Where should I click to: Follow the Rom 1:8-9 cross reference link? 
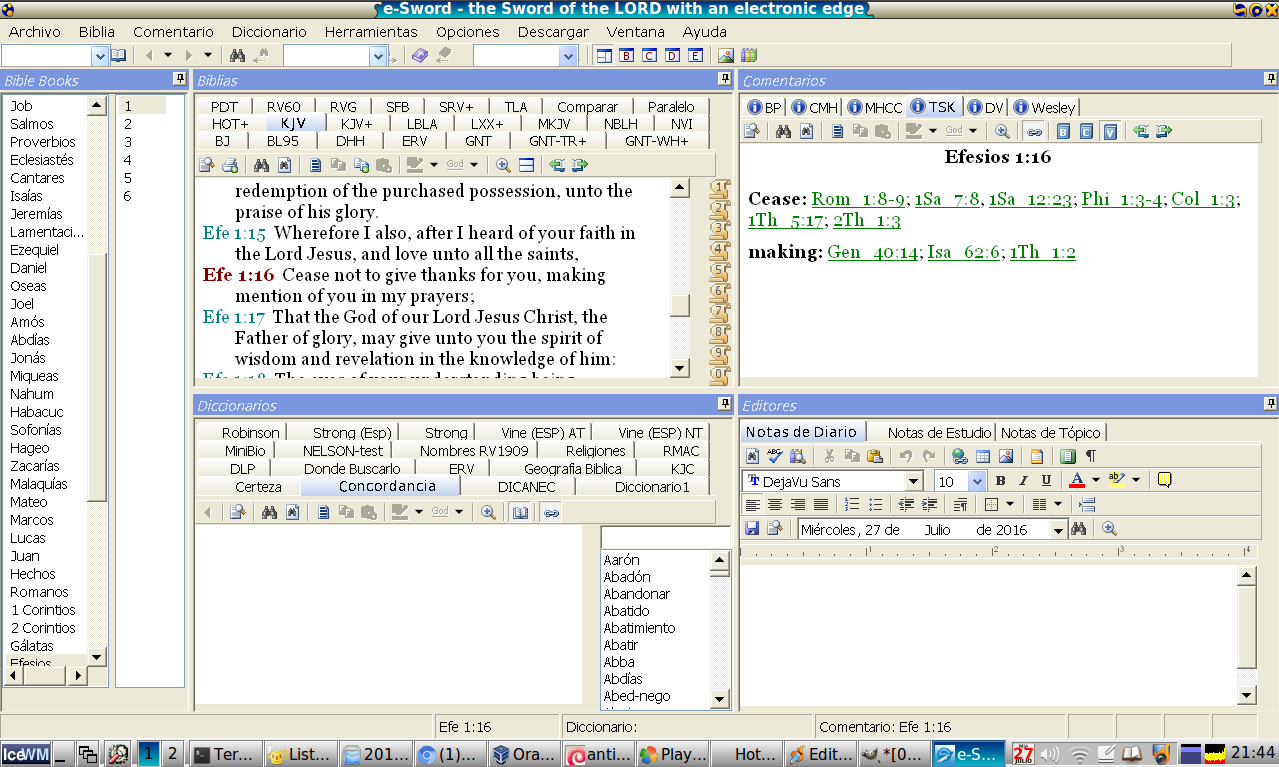[x=859, y=199]
